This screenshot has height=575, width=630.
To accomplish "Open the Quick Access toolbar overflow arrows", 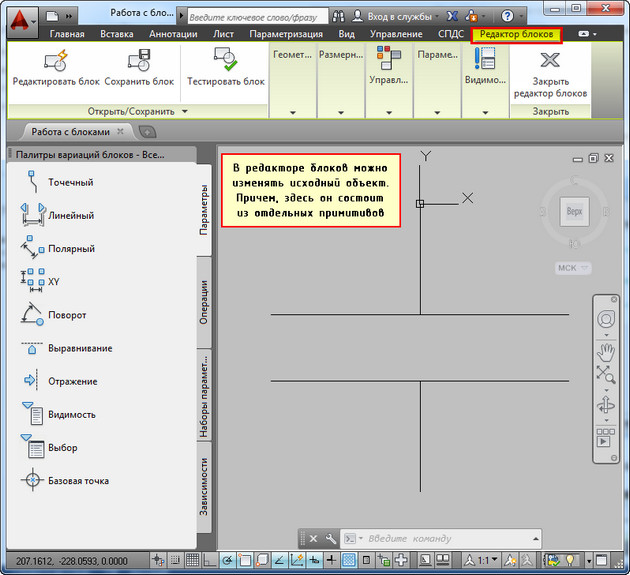I will point(69,16).
